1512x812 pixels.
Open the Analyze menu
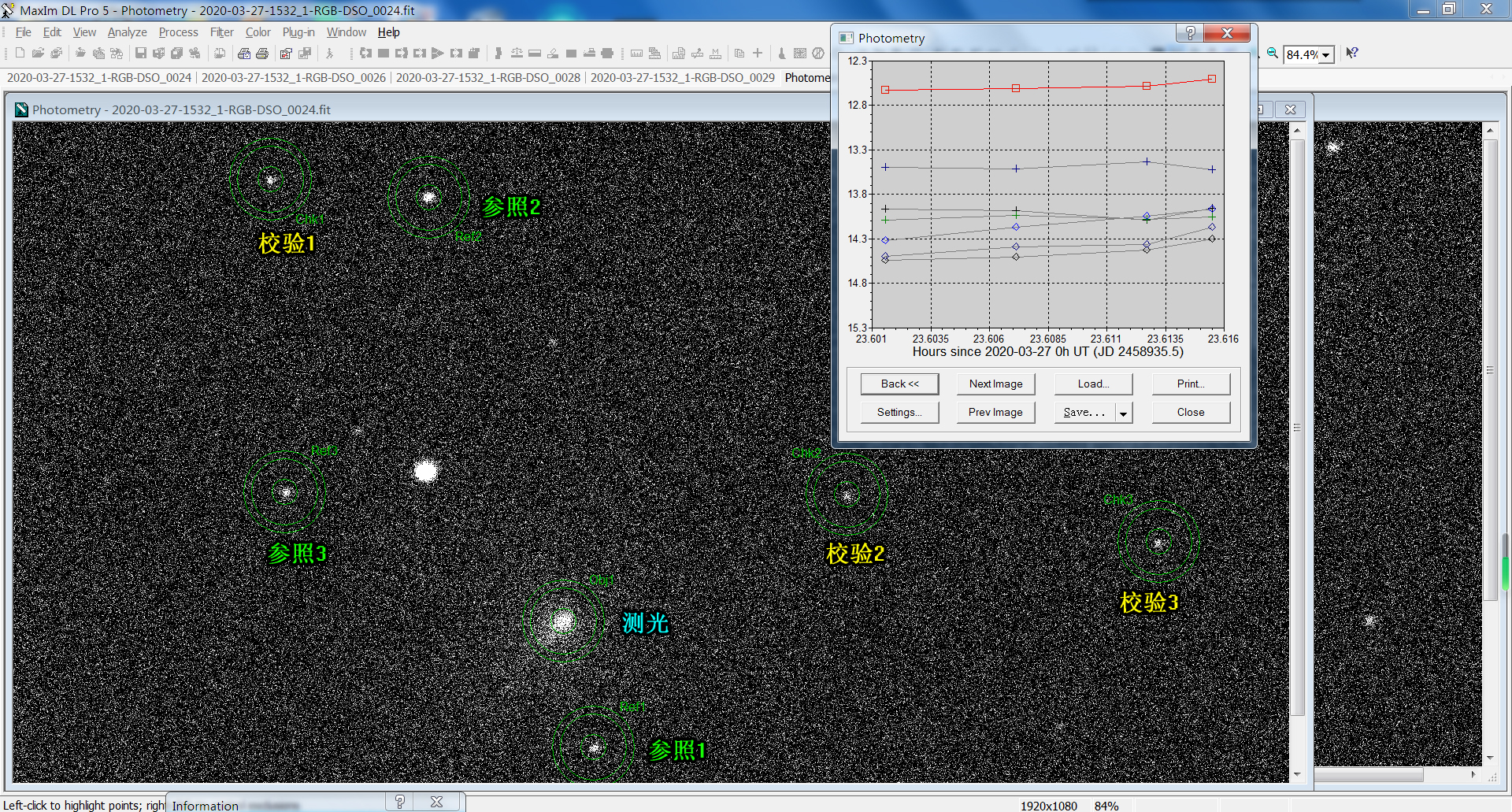pyautogui.click(x=128, y=32)
